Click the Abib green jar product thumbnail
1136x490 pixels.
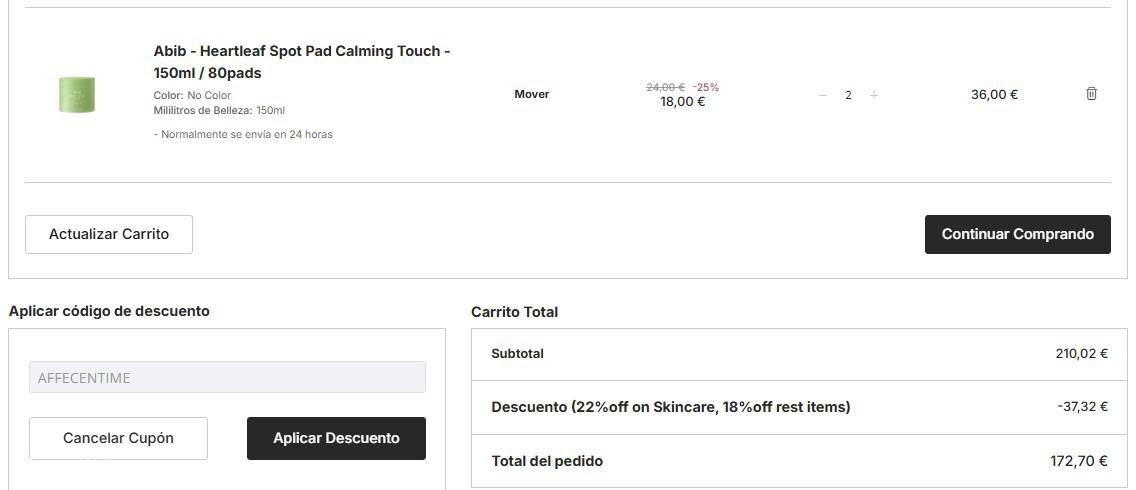76,95
